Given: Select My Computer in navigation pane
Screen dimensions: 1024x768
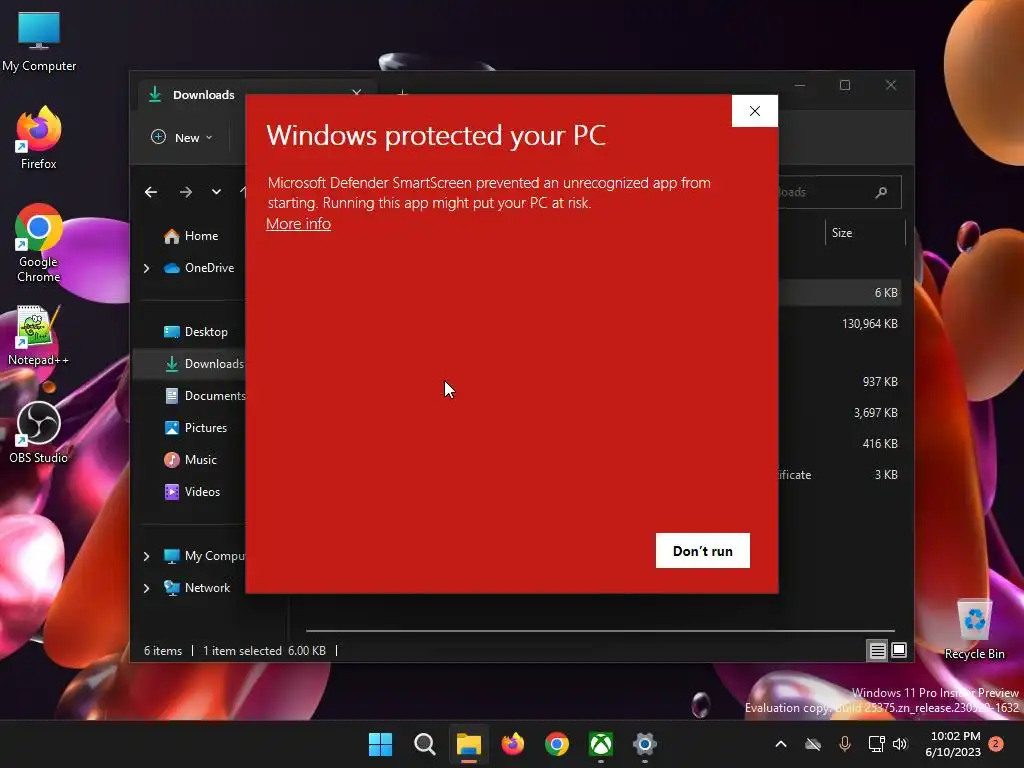Looking at the screenshot, I should tap(203, 556).
